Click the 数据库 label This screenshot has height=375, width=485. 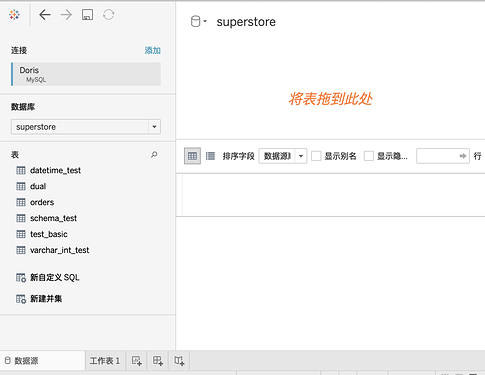(23, 107)
